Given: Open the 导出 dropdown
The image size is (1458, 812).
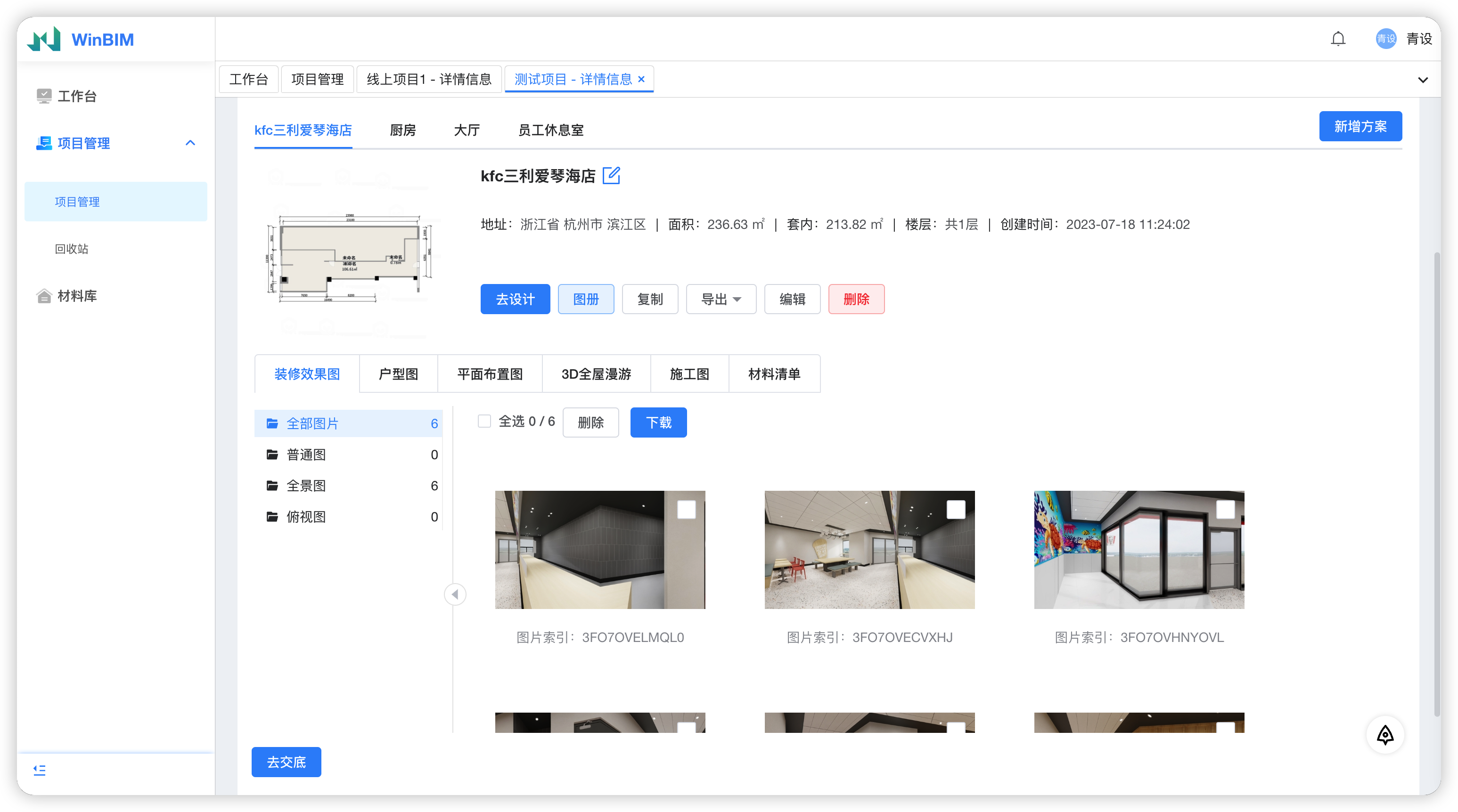Looking at the screenshot, I should coord(721,299).
